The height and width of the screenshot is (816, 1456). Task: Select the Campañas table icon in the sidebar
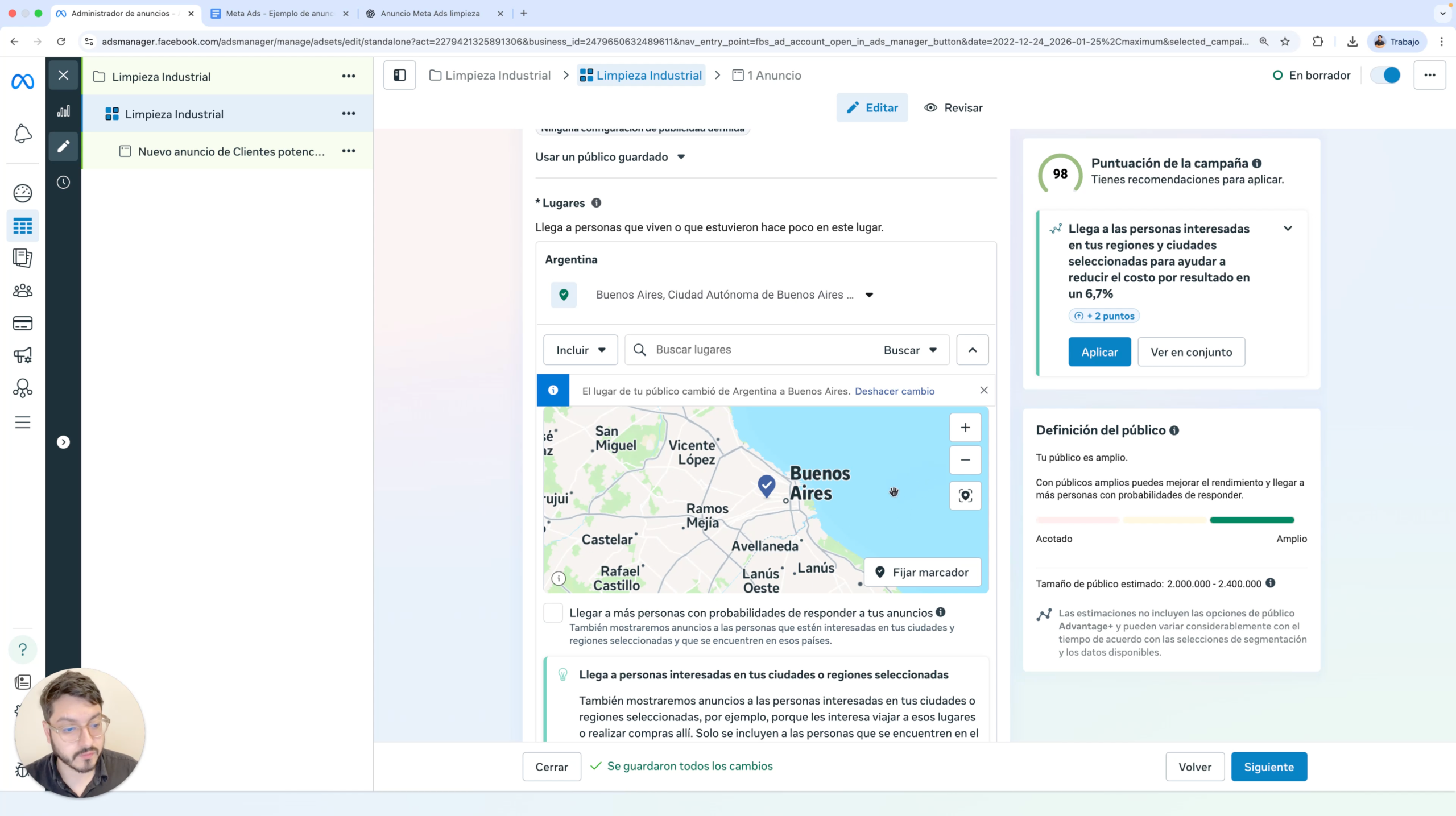click(22, 226)
